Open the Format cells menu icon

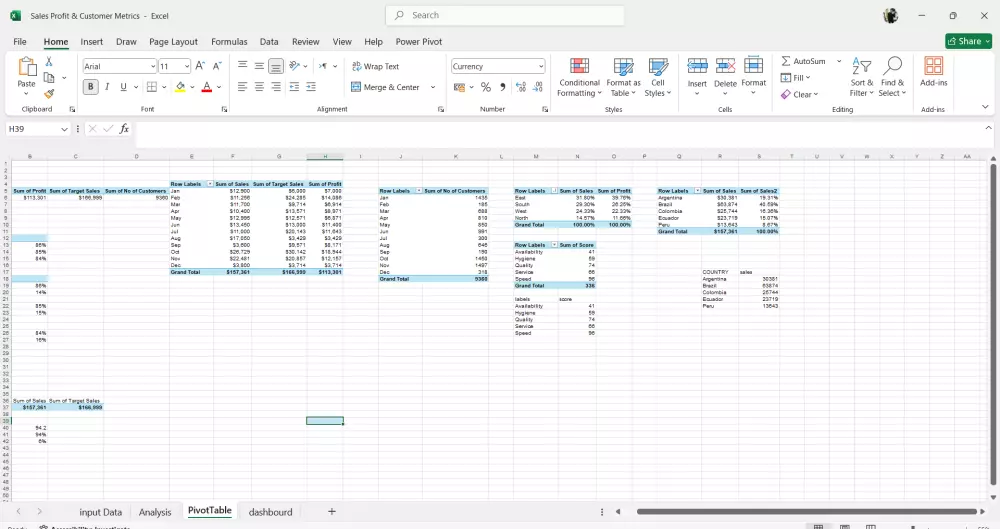(753, 66)
